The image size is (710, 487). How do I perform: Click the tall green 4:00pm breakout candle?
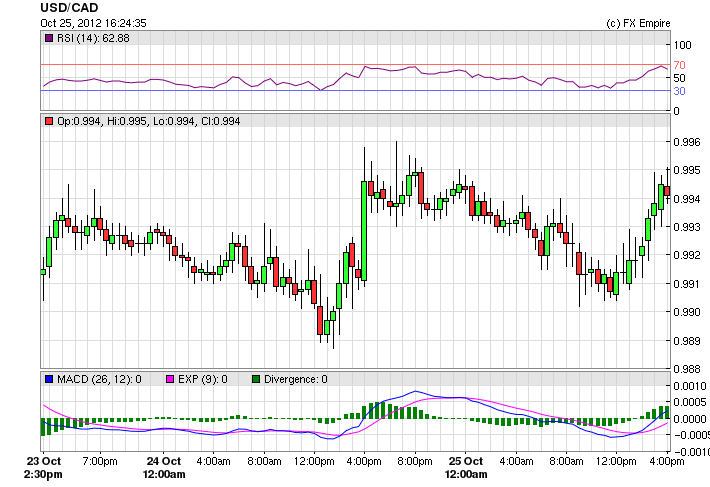[364, 231]
